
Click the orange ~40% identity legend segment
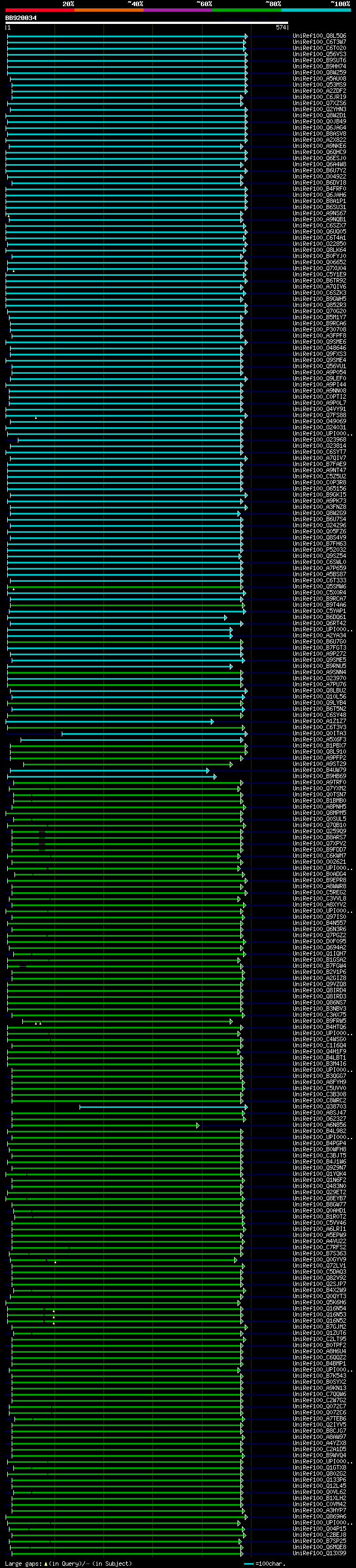click(109, 10)
